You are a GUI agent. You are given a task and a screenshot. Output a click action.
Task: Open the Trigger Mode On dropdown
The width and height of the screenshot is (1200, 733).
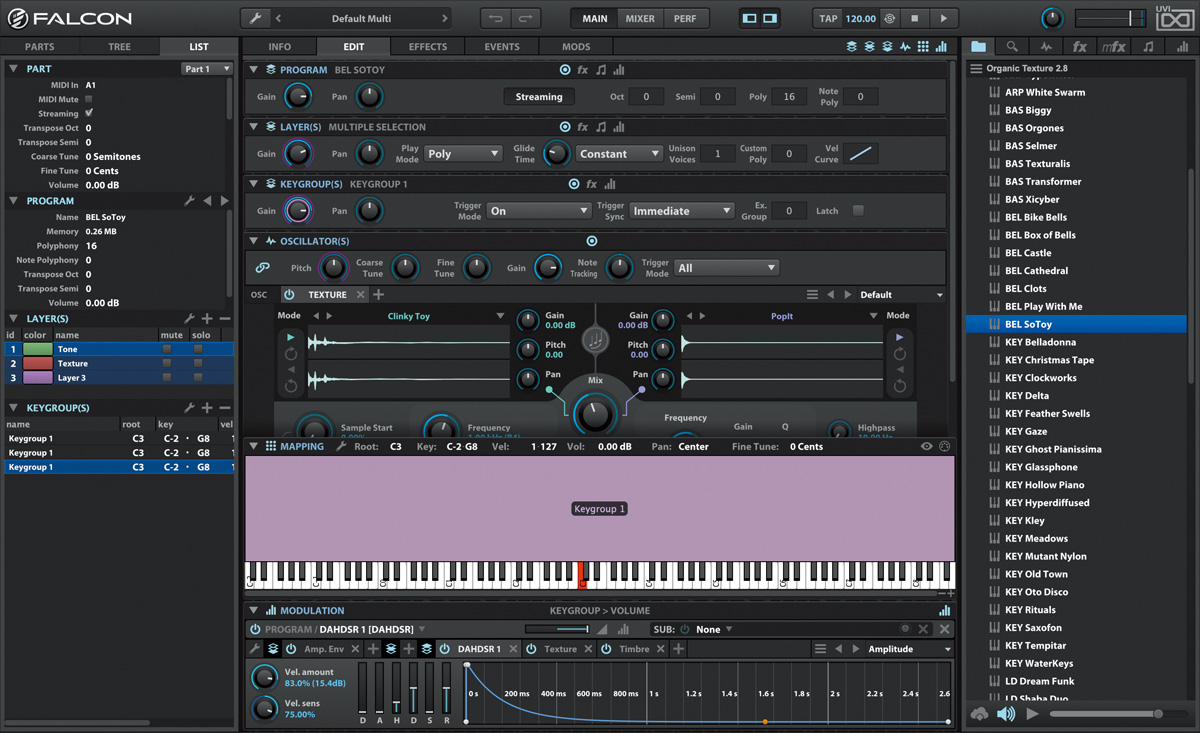click(x=539, y=211)
